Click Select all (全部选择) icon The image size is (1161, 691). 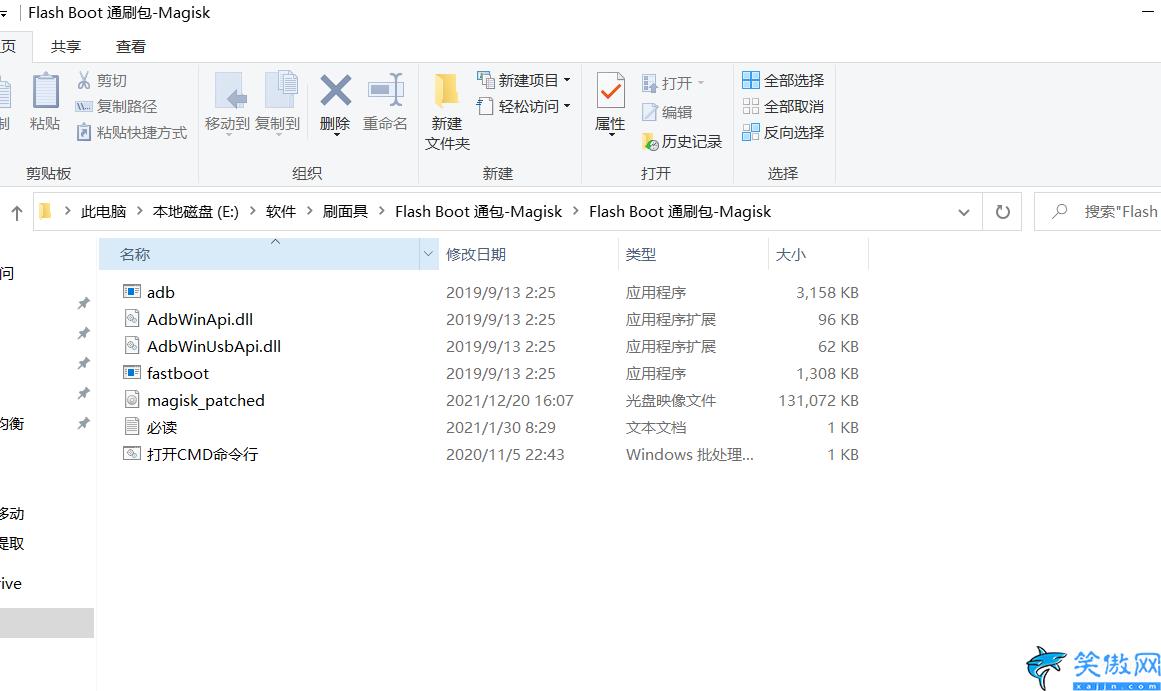(751, 80)
